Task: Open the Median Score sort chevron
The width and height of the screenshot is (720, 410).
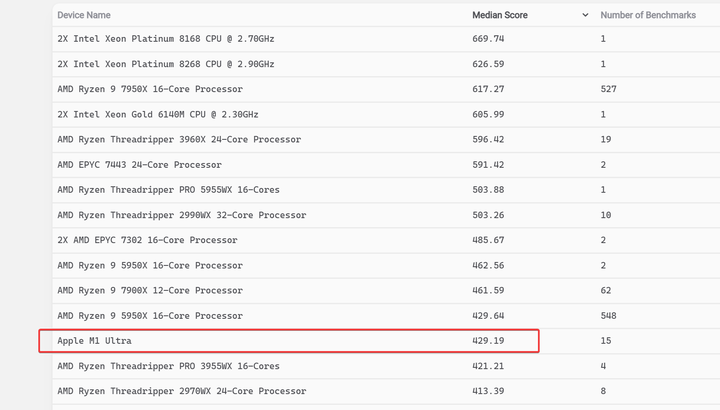Action: (x=585, y=15)
